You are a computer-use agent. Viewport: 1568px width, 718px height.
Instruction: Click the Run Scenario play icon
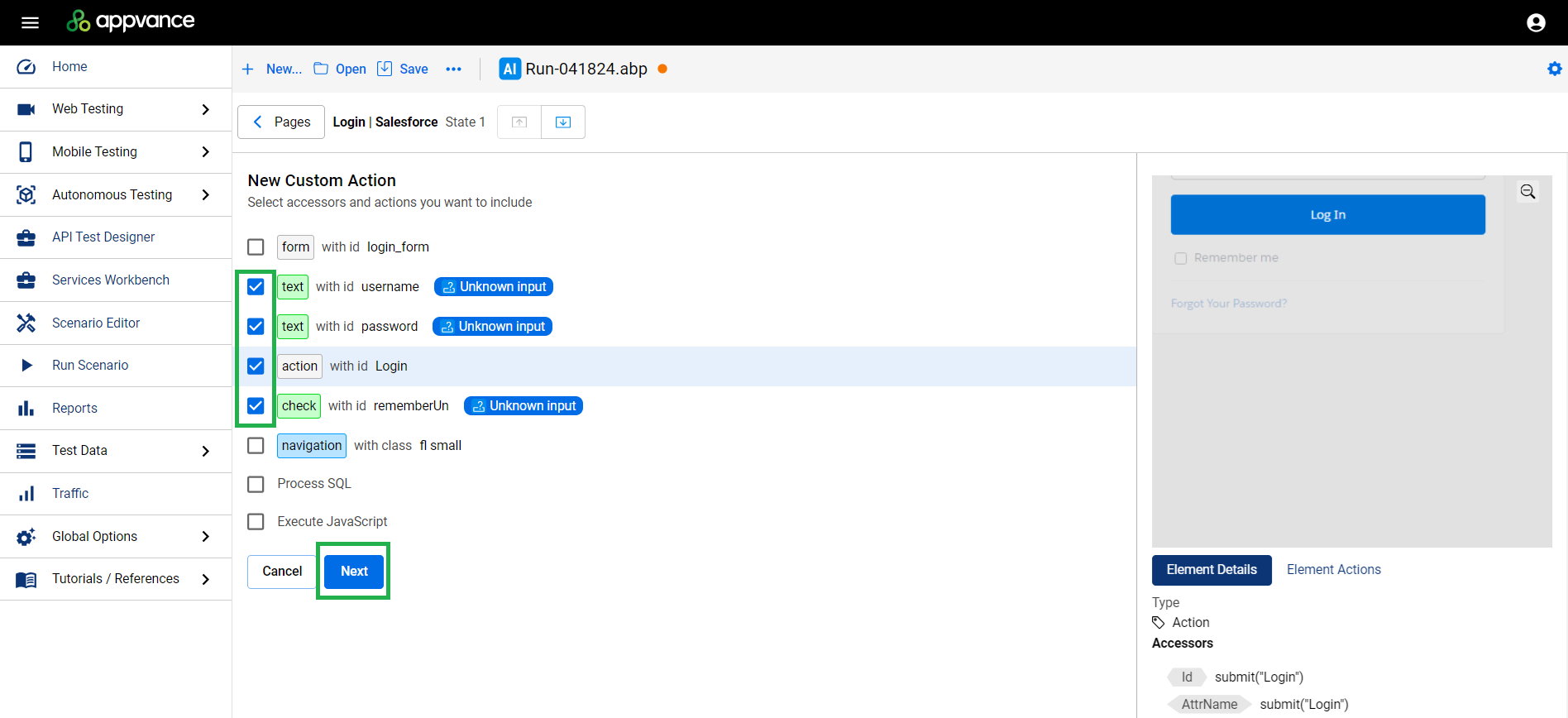tap(26, 366)
